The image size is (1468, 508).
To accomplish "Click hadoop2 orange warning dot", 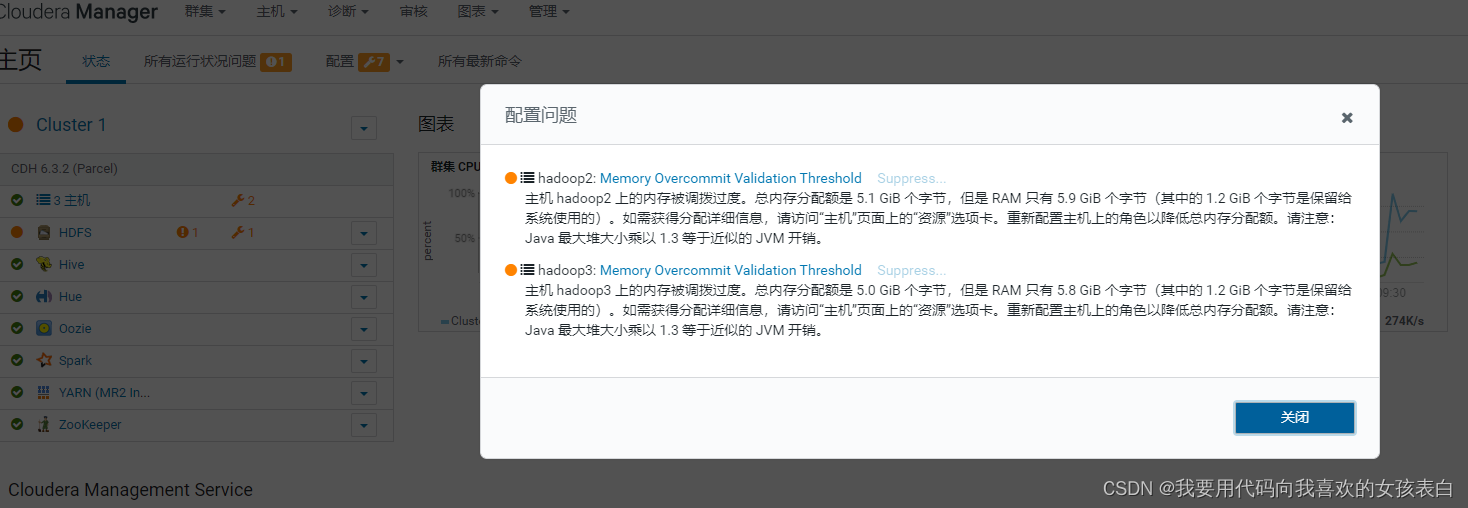I will pos(511,178).
